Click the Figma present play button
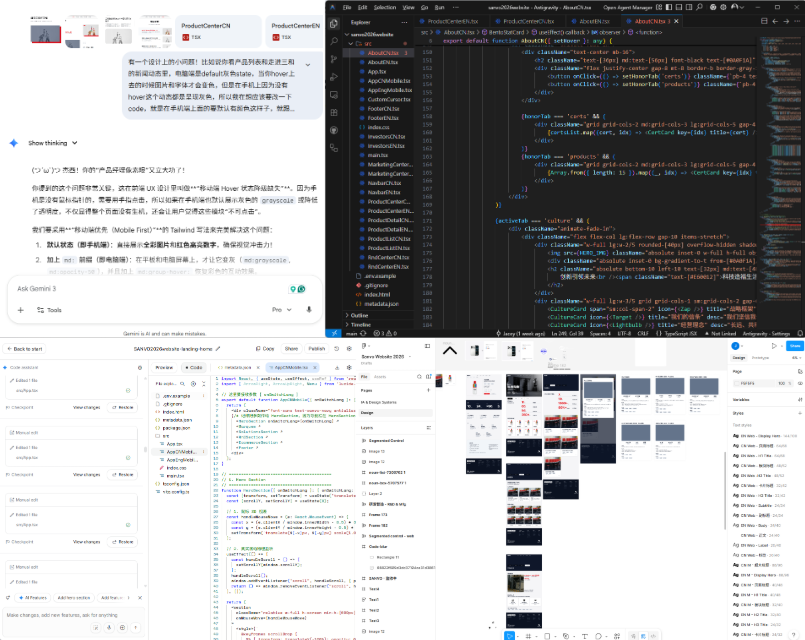The height and width of the screenshot is (640, 805). coord(773,346)
